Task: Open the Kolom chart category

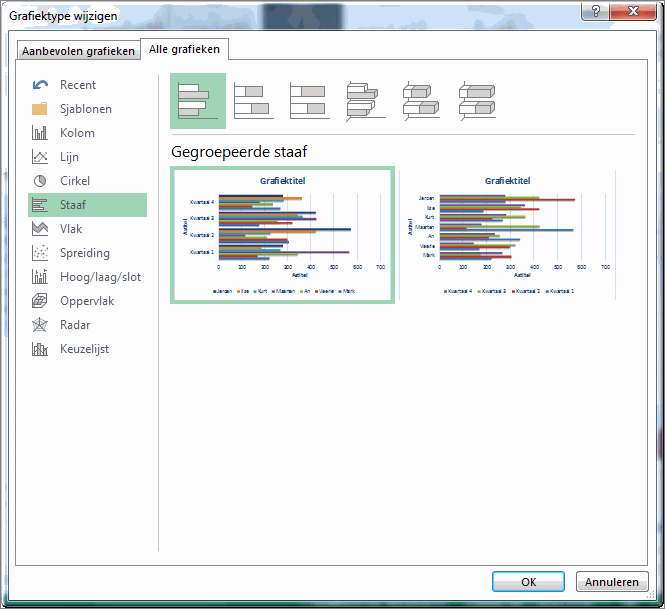Action: click(x=77, y=133)
